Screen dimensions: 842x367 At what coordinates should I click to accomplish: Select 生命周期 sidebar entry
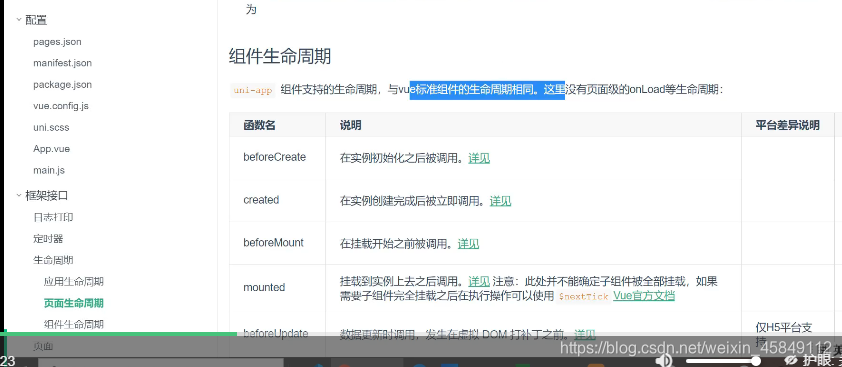pos(53,260)
